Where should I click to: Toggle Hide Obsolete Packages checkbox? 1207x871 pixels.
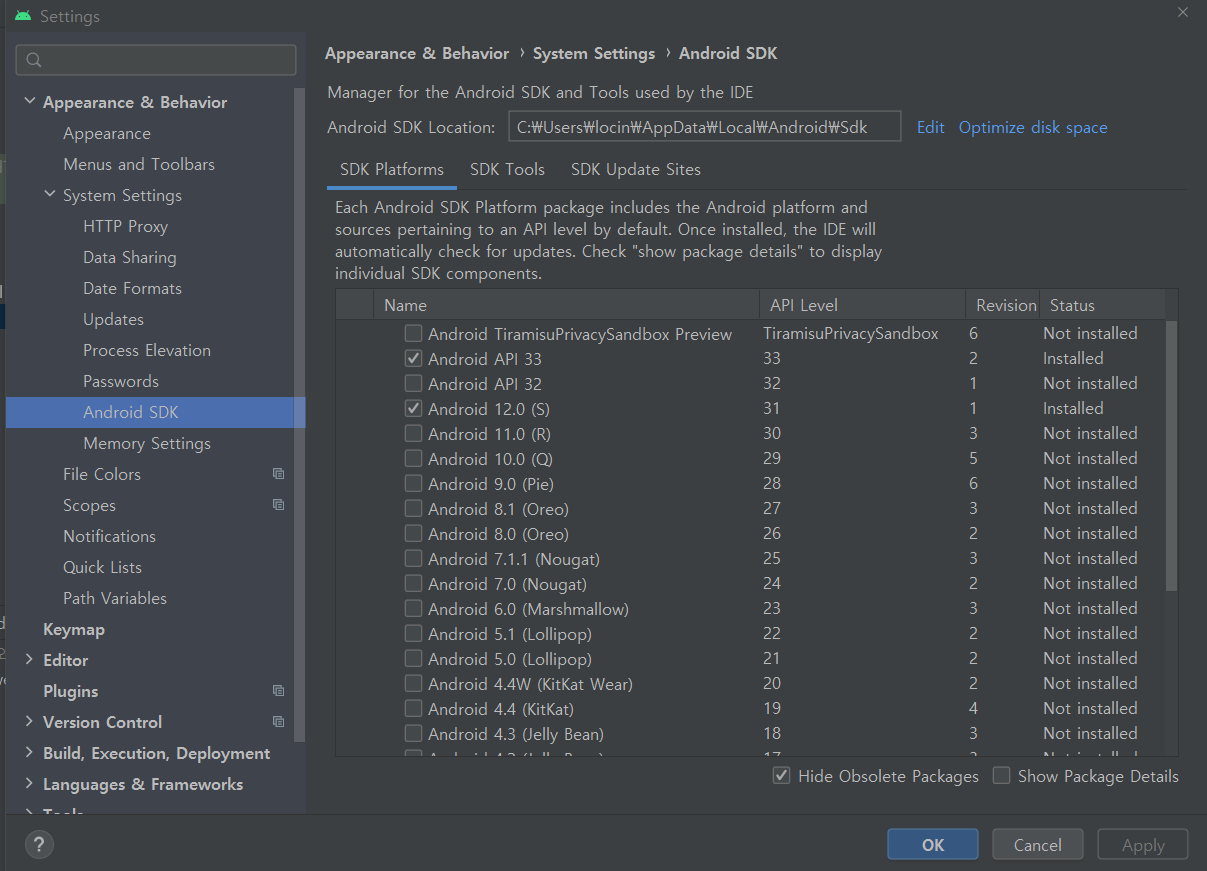click(x=782, y=776)
